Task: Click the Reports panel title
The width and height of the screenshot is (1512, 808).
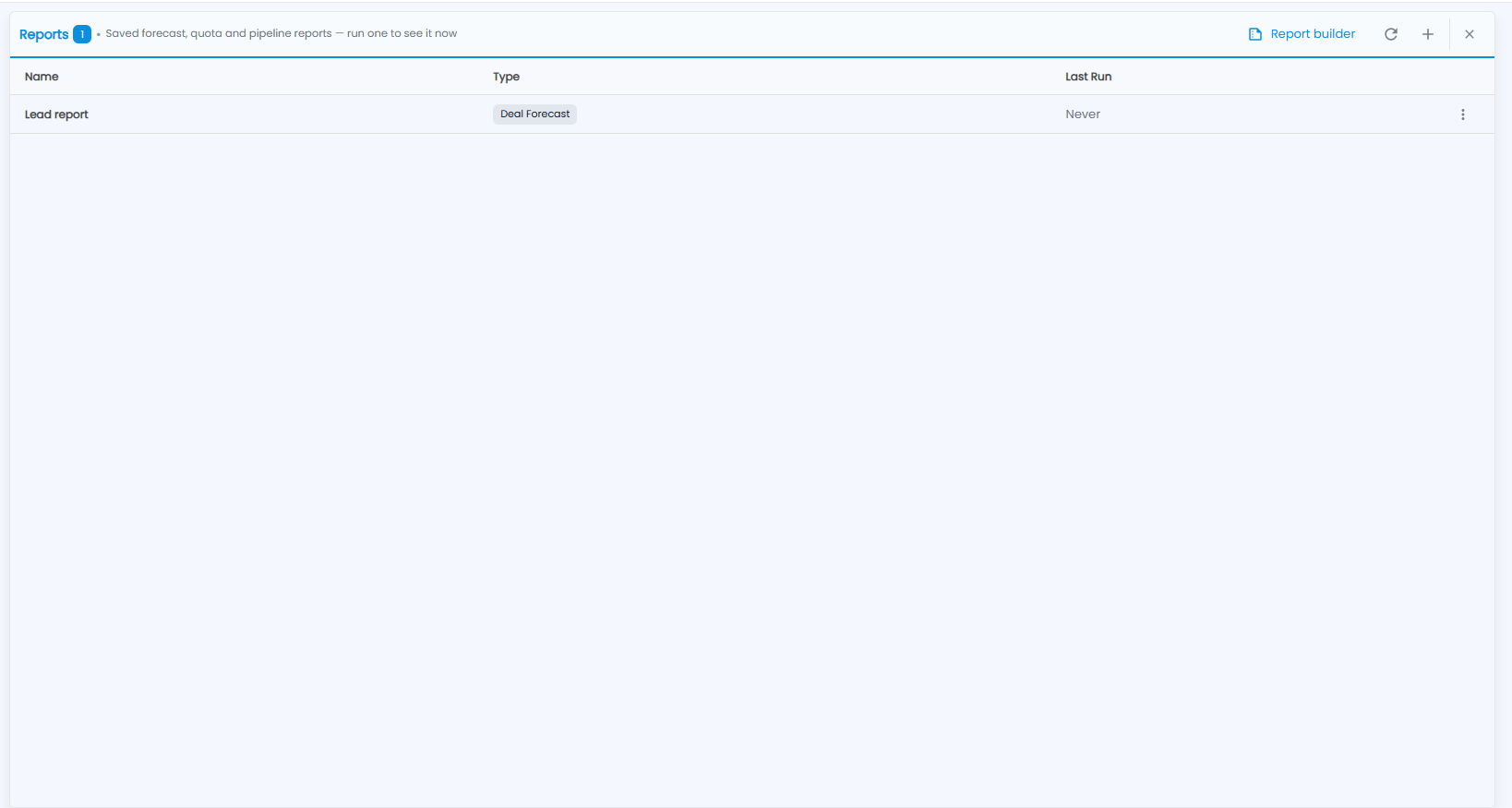Action: click(43, 34)
